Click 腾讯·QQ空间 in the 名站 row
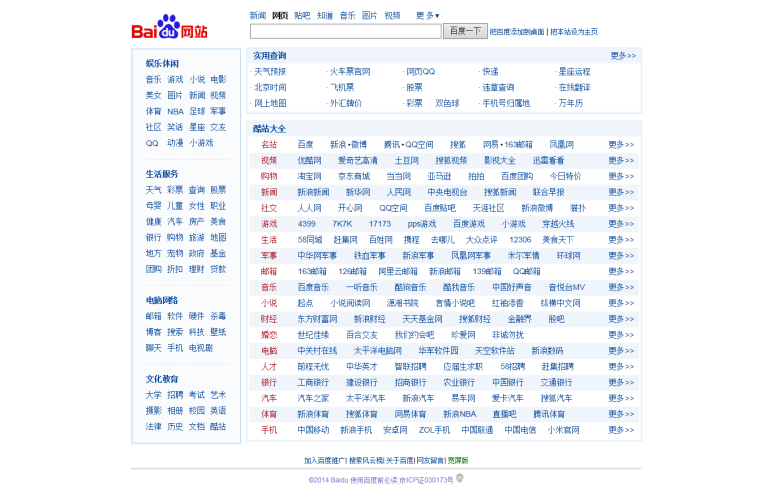Image resolution: width=773 pixels, height=500 pixels. click(x=409, y=144)
